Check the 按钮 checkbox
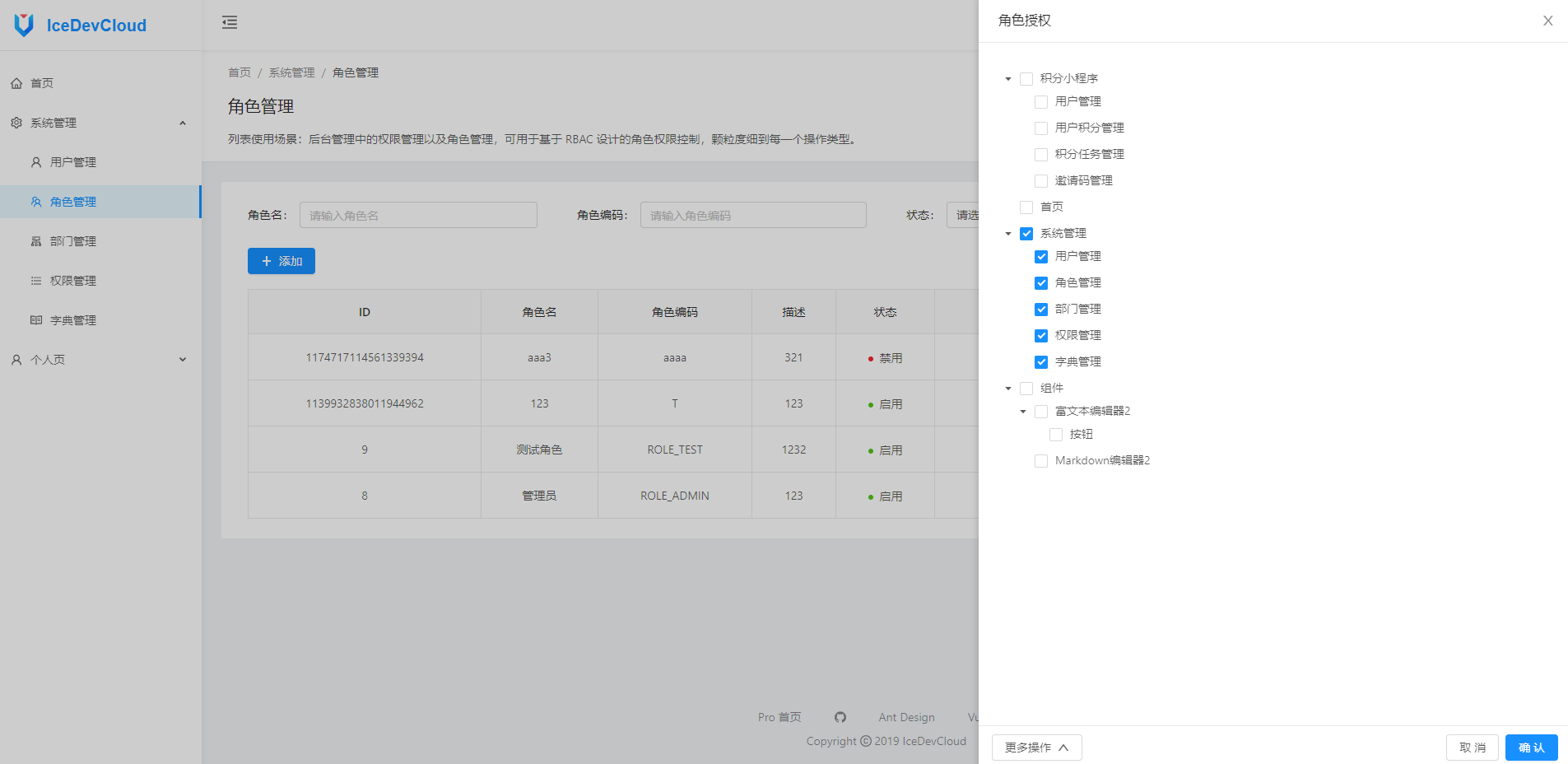 click(x=1056, y=435)
